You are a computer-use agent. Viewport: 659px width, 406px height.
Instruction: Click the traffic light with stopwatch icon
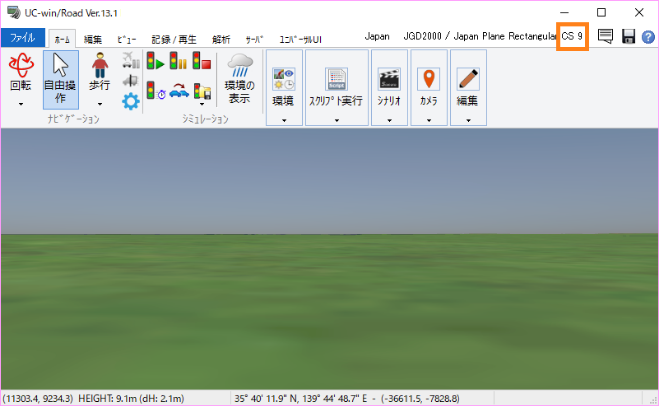tap(156, 91)
